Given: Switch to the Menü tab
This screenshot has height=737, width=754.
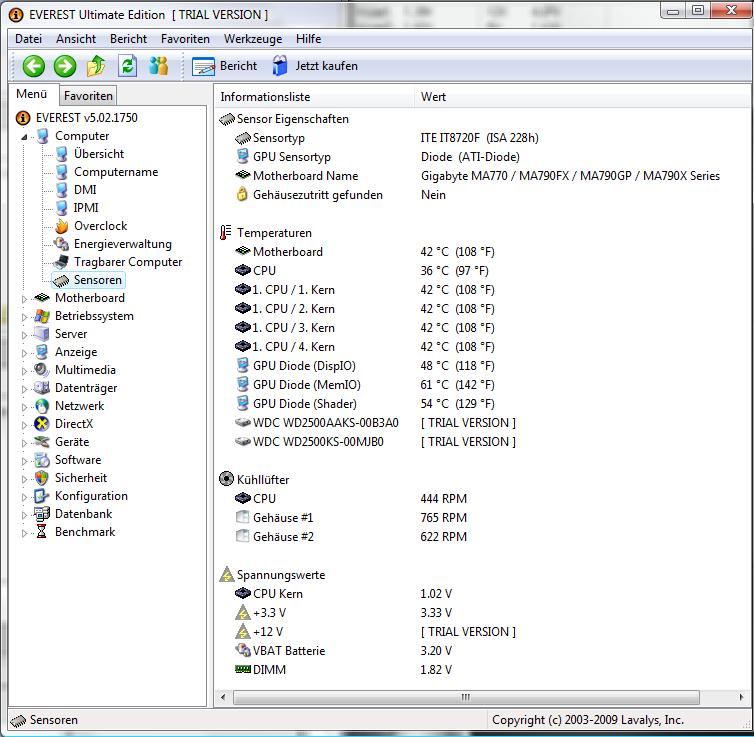Looking at the screenshot, I should point(32,94).
